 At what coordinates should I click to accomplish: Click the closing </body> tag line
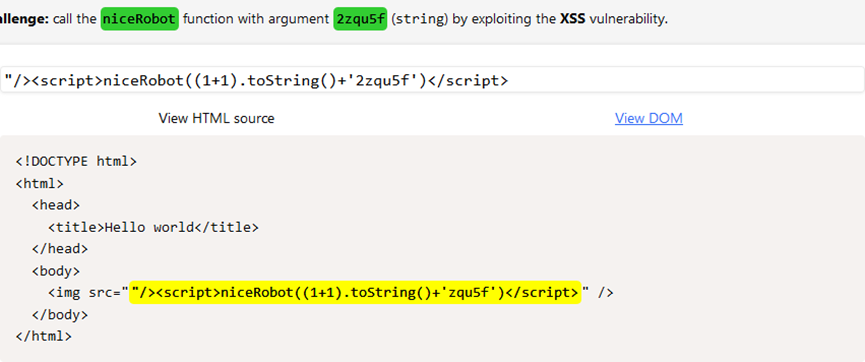click(x=60, y=315)
